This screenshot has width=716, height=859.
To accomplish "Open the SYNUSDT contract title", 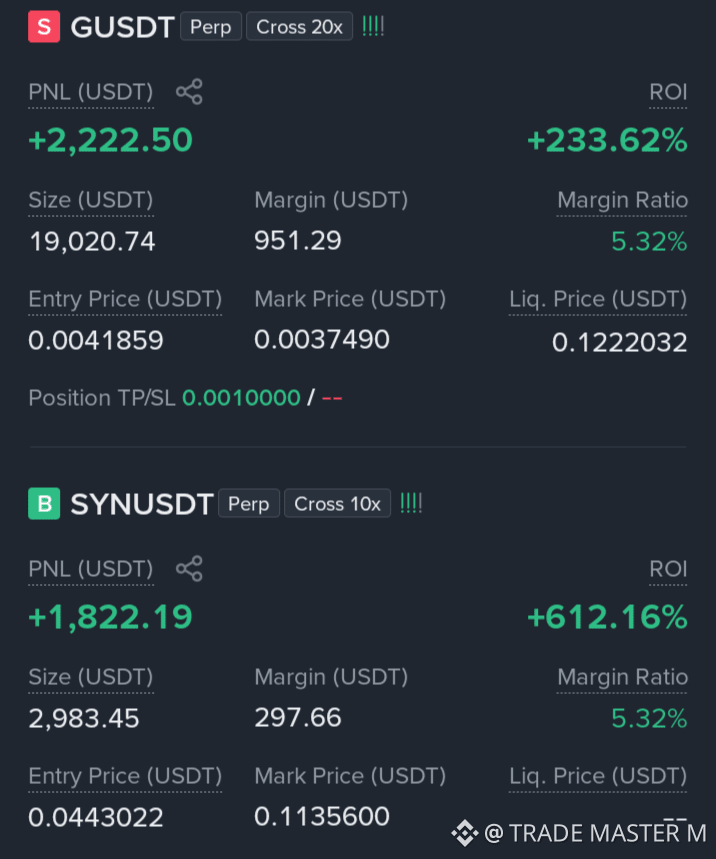I will [142, 504].
